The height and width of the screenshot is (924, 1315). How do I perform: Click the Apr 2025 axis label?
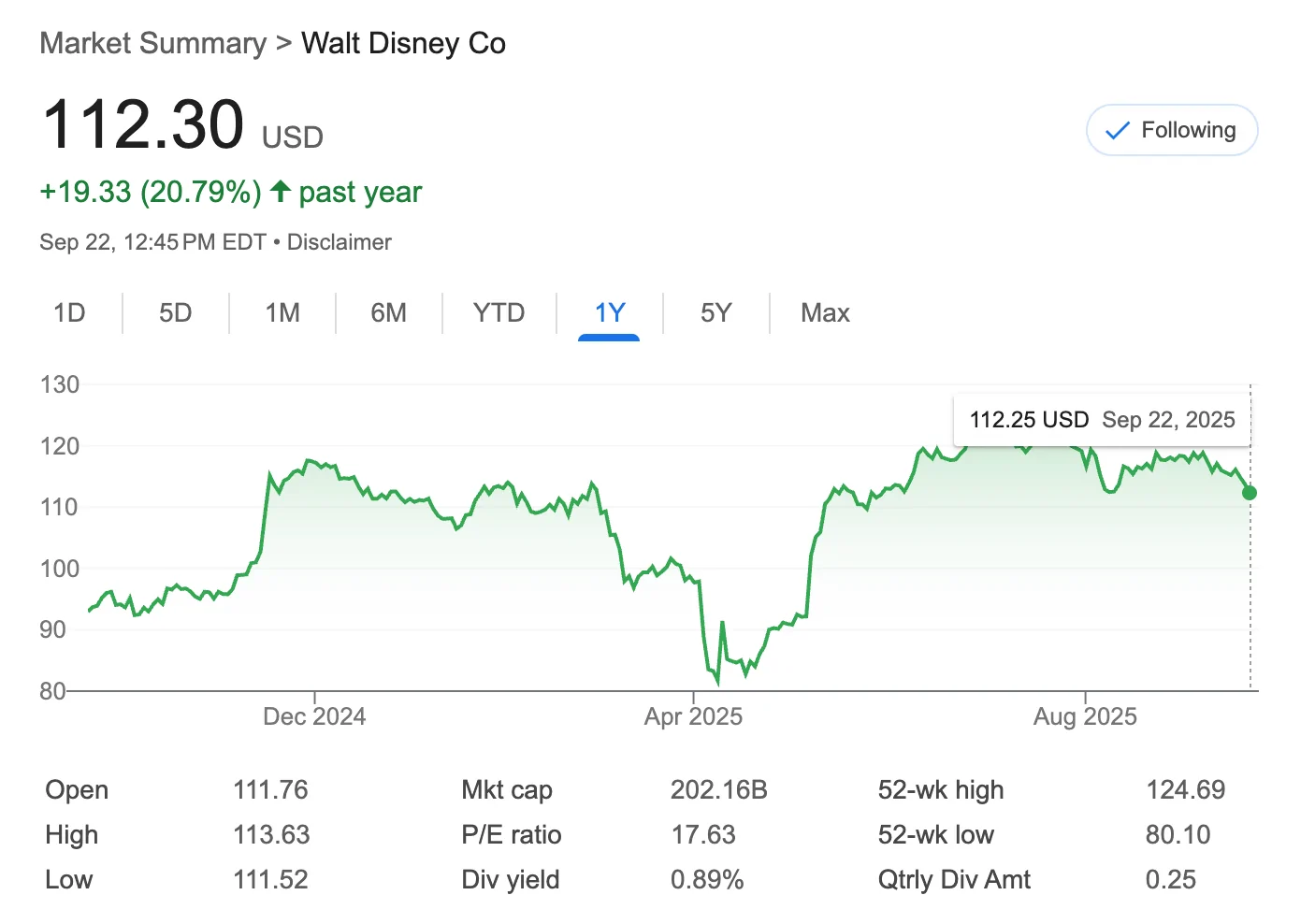693,716
